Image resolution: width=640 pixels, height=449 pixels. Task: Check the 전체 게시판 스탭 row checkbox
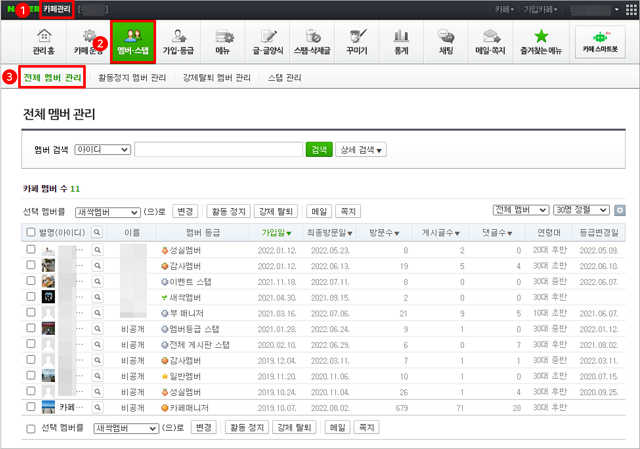click(31, 344)
